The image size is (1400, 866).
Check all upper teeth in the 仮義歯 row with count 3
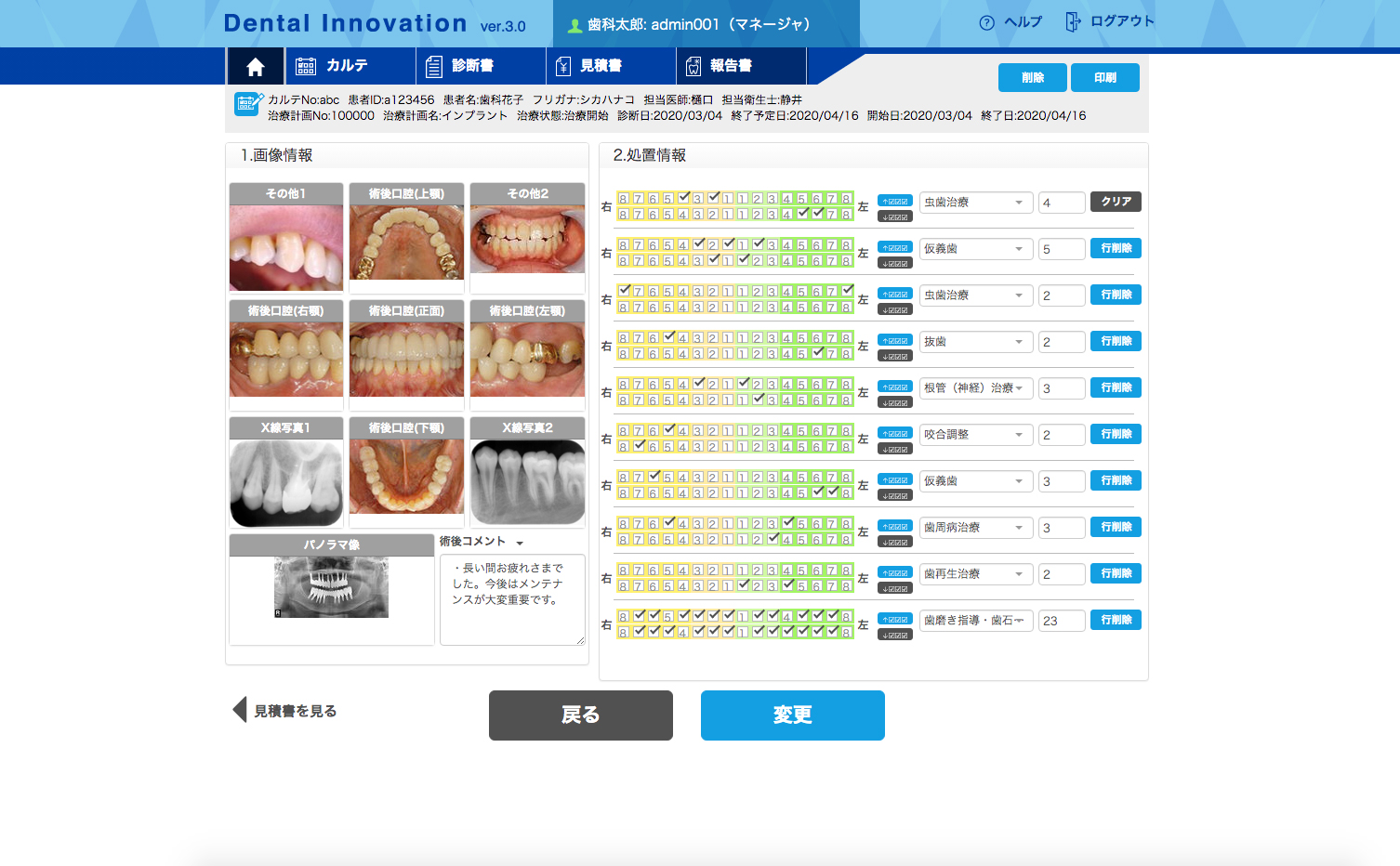895,479
